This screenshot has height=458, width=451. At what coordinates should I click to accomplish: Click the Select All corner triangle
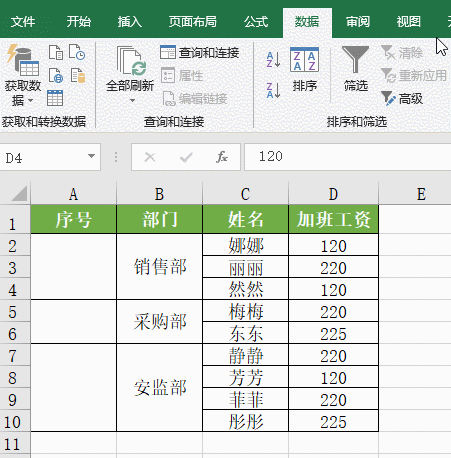point(19,194)
